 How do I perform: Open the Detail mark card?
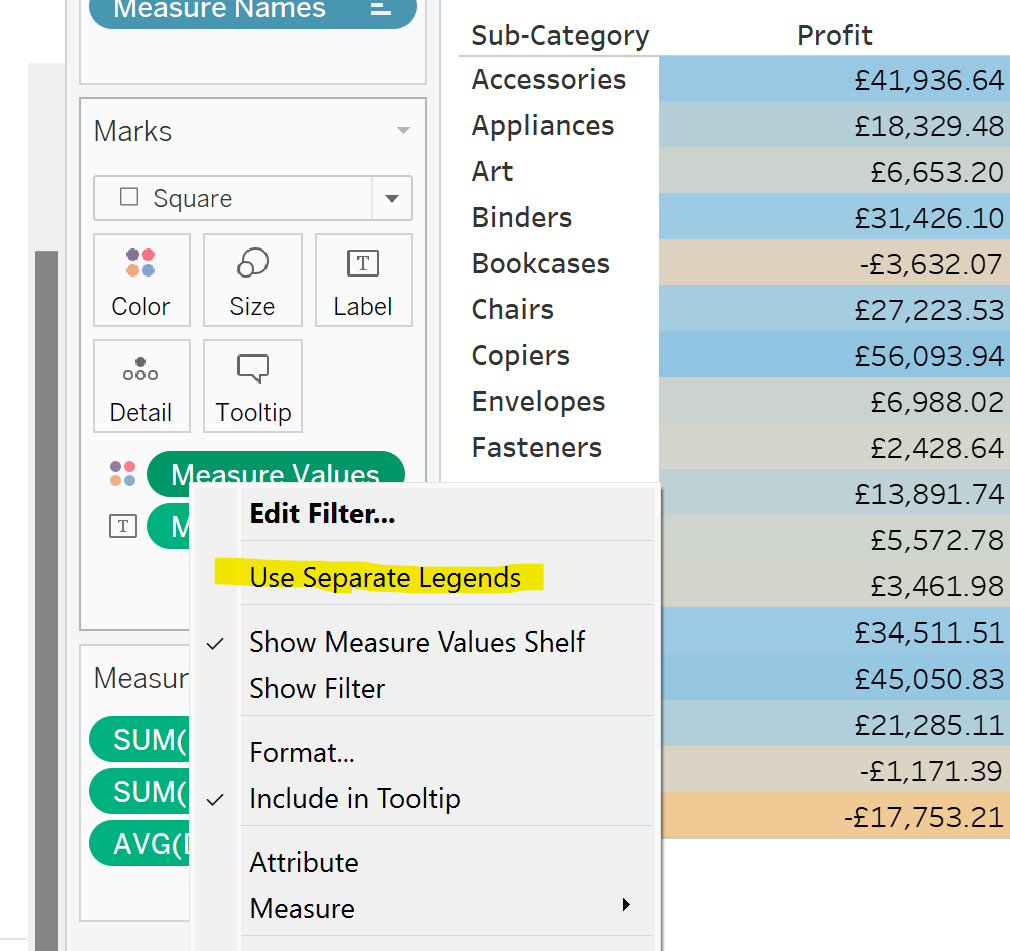click(141, 386)
